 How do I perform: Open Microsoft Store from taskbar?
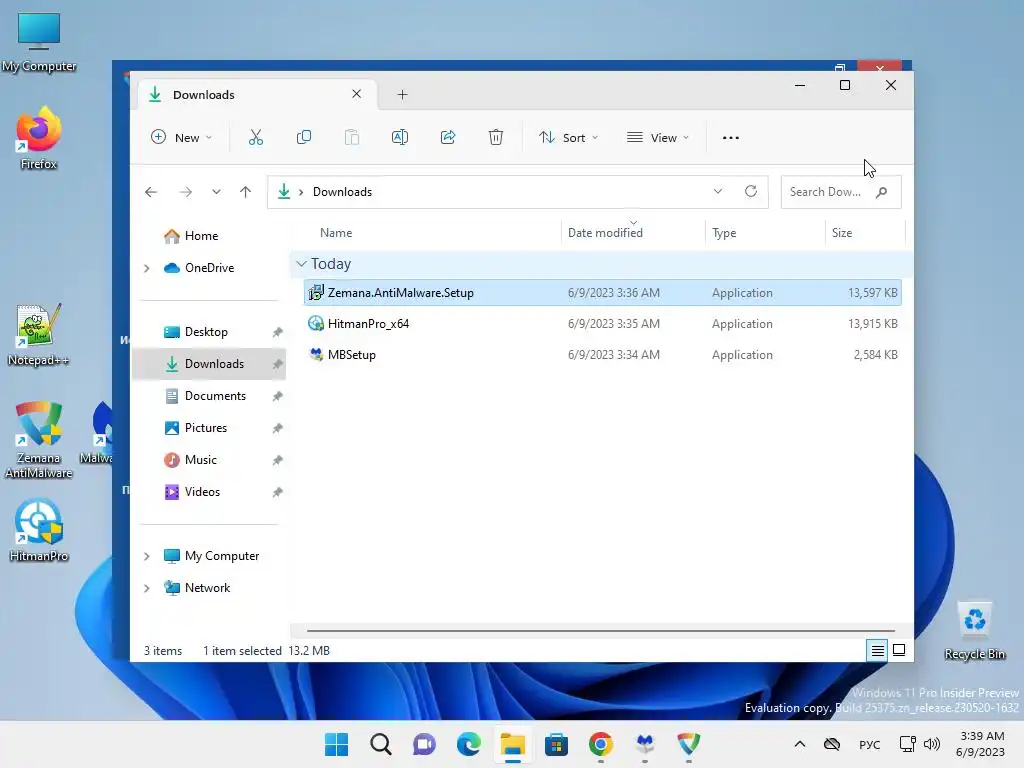point(556,744)
